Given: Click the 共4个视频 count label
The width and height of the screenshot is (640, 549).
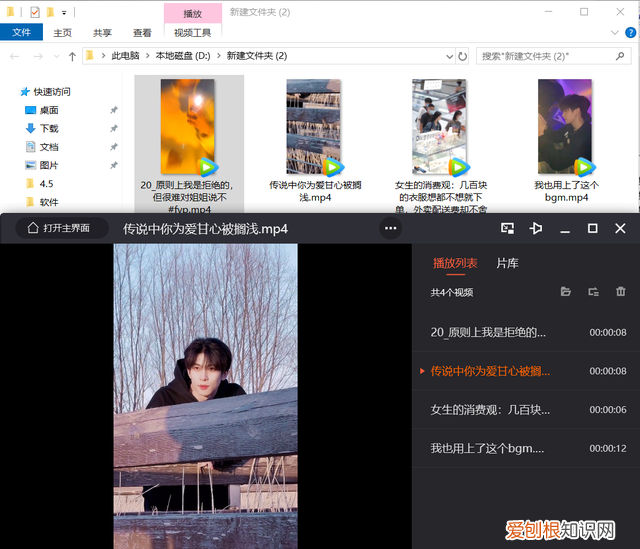Looking at the screenshot, I should click(452, 292).
